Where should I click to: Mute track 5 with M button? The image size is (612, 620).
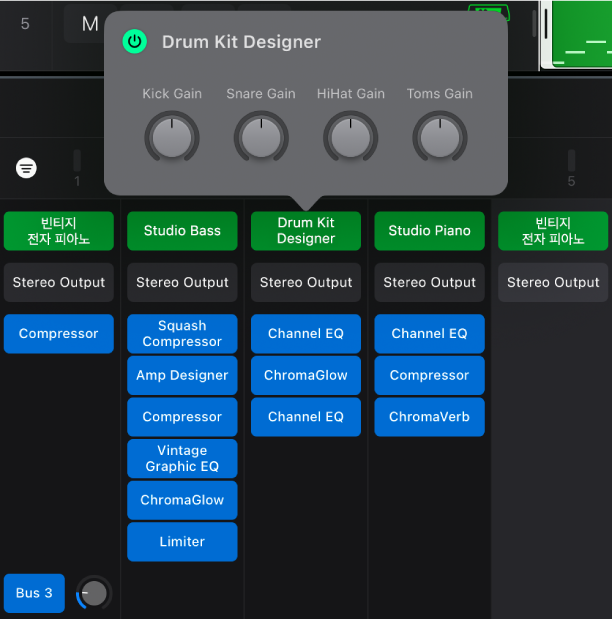pyautogui.click(x=89, y=24)
